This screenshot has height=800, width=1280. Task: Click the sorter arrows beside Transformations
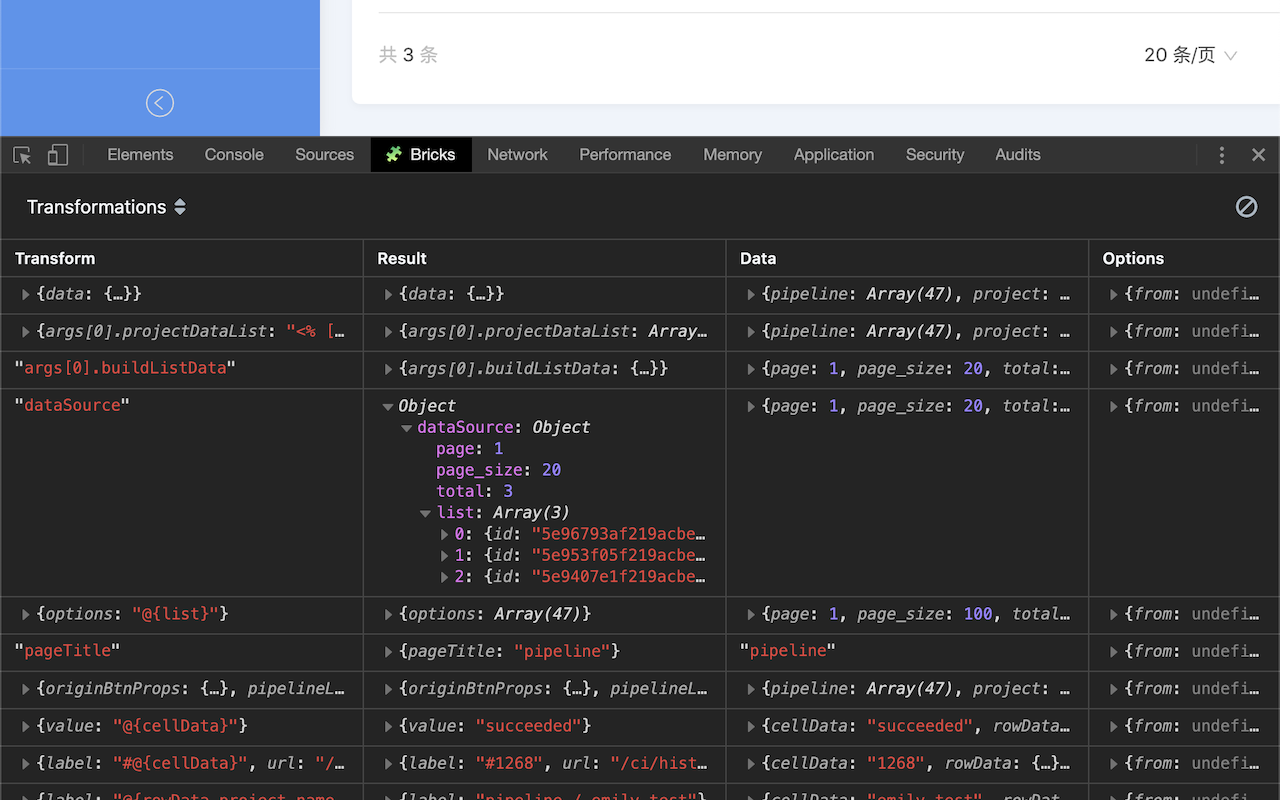click(x=180, y=207)
